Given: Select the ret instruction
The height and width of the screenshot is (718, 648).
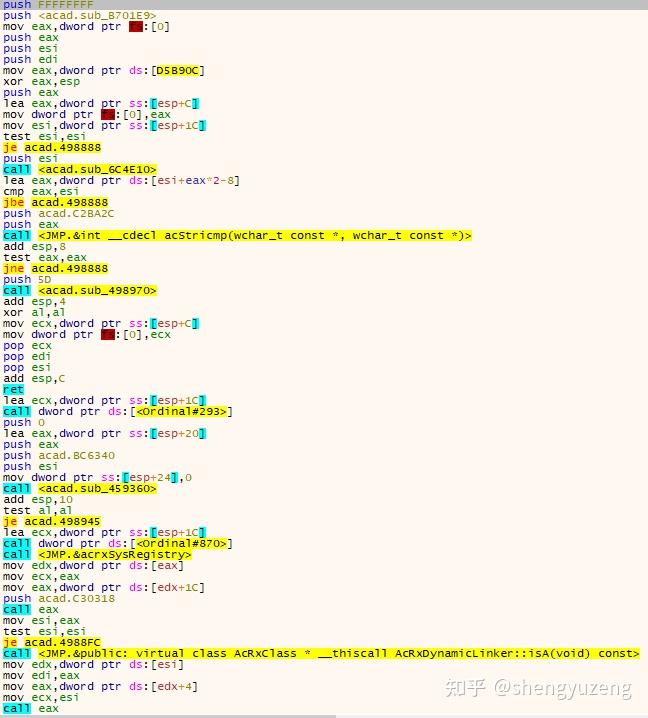Looking at the screenshot, I should click(13, 389).
